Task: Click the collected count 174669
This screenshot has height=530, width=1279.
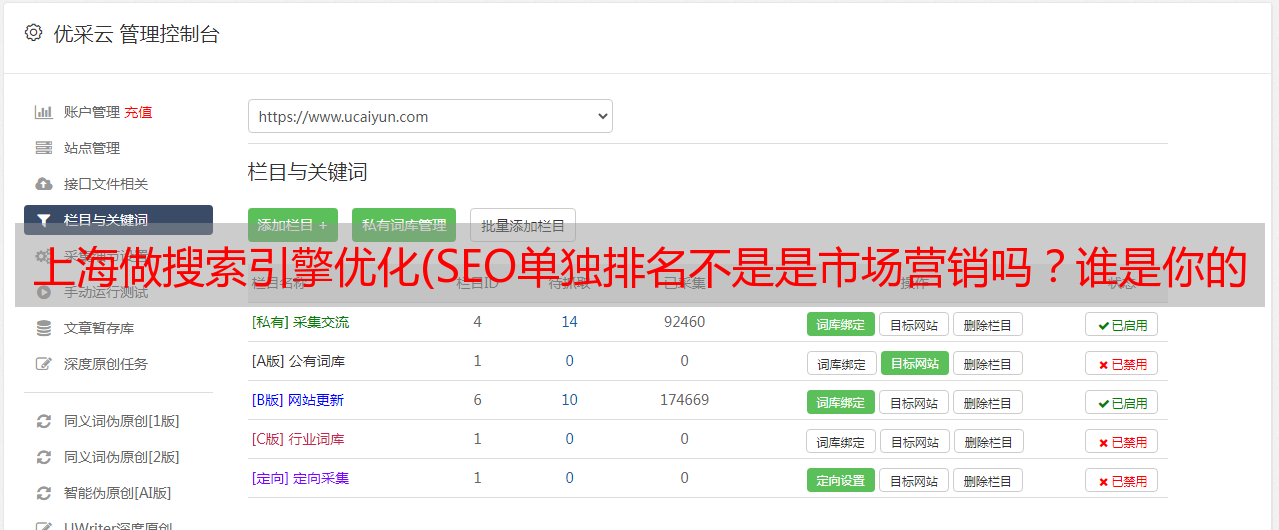Action: click(x=684, y=400)
